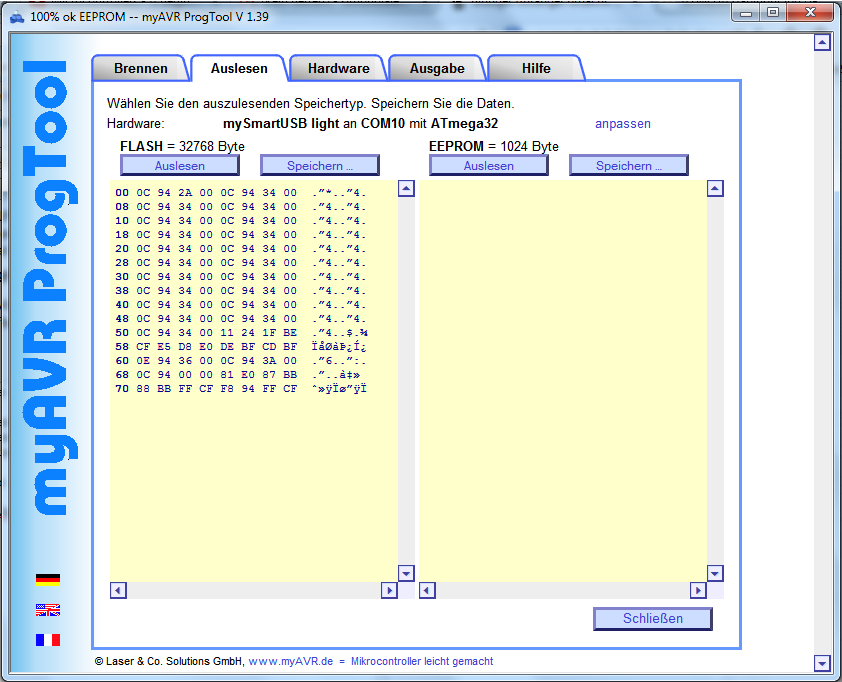Click main window scroll up arrow
The width and height of the screenshot is (842, 682).
point(822,42)
